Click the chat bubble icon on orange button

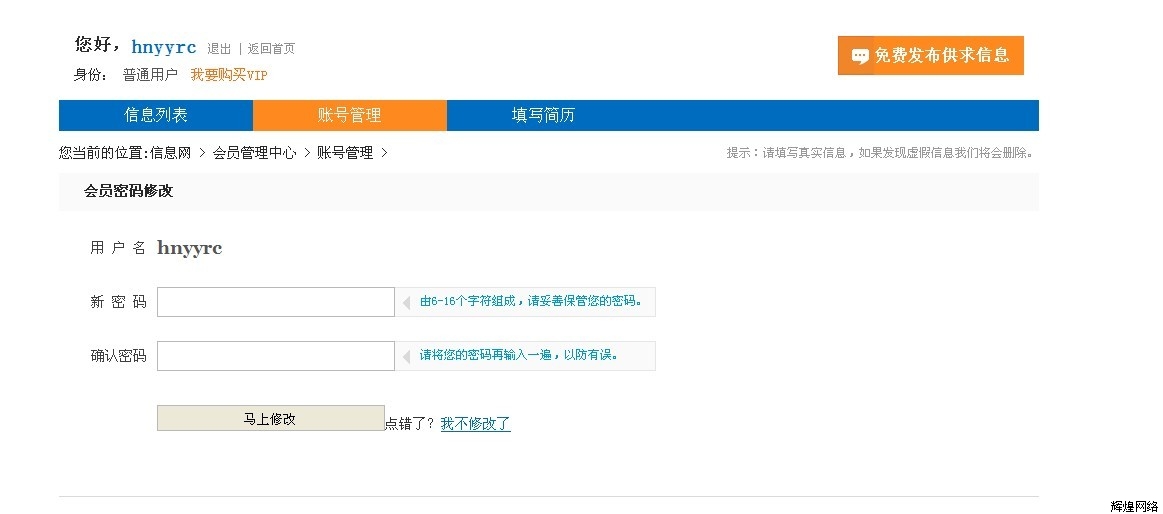click(860, 56)
